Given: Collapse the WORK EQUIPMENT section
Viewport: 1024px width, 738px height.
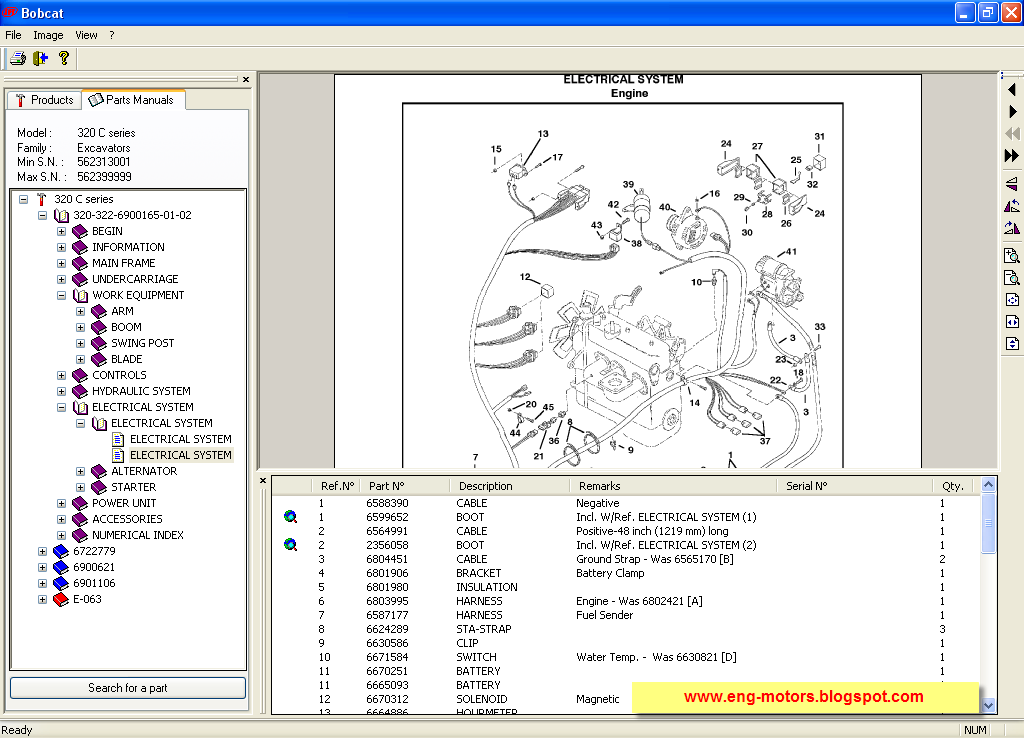Looking at the screenshot, I should (x=61, y=295).
